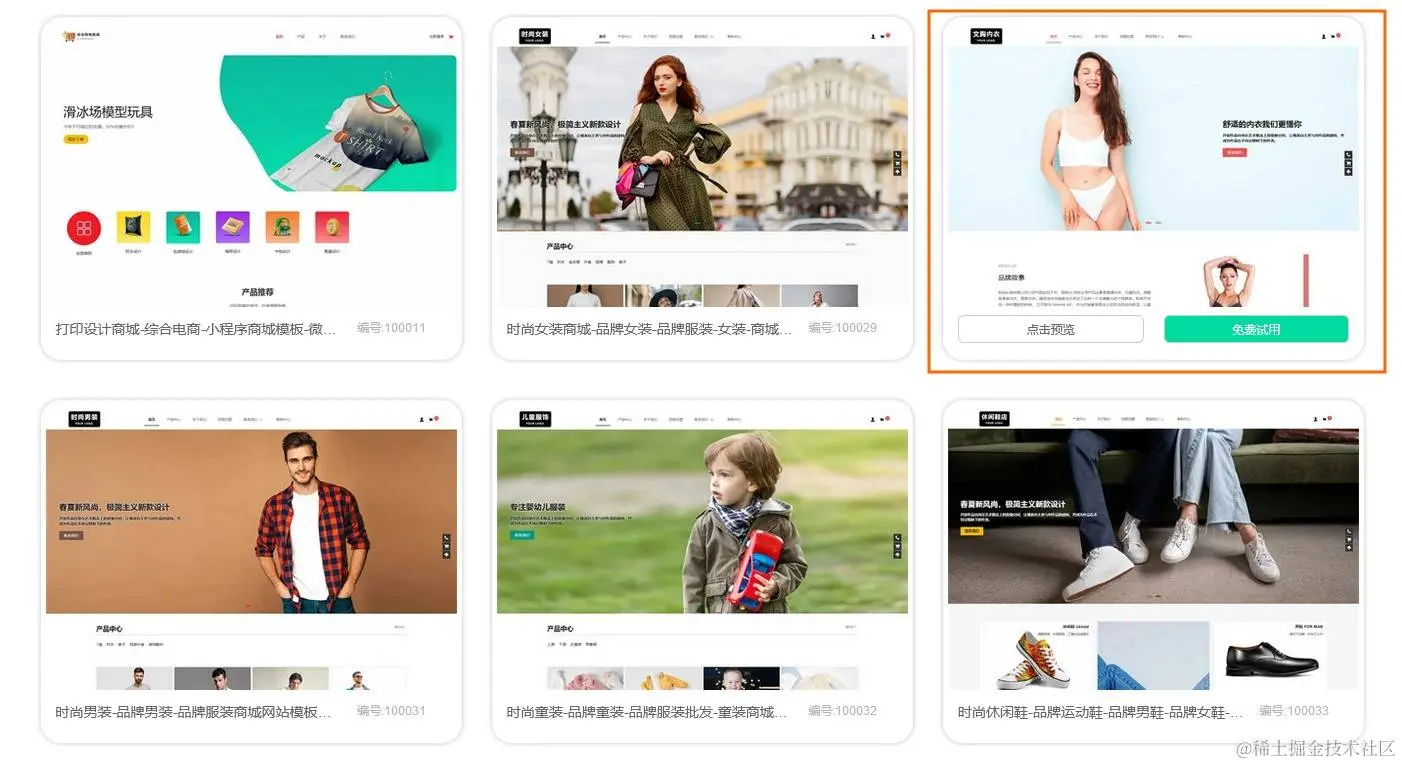
Task: Click the pink coin design icon
Action: (x=332, y=227)
